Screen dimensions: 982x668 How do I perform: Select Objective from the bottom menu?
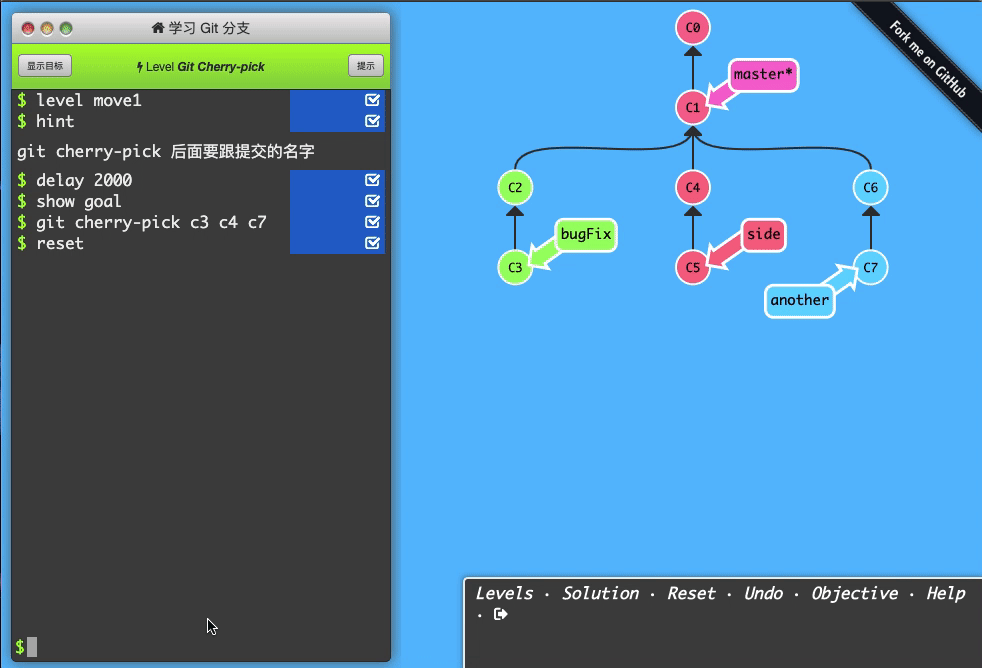[855, 593]
